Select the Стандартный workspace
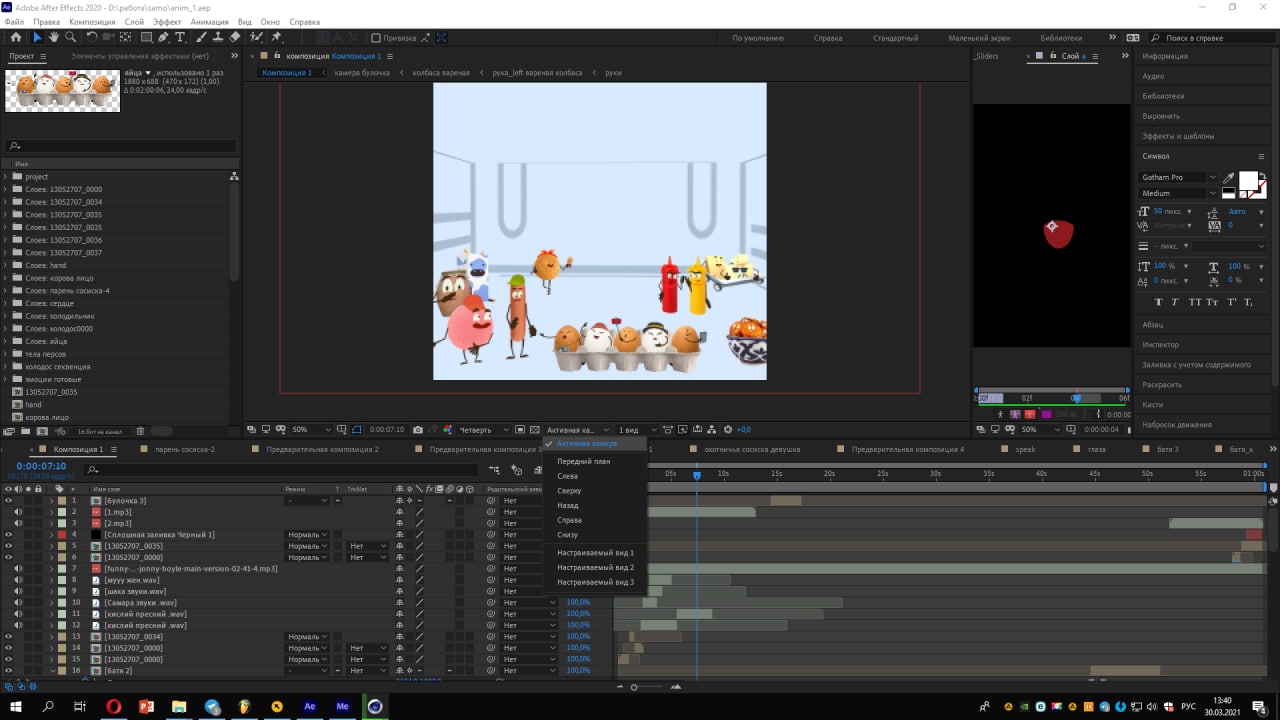 click(x=895, y=38)
